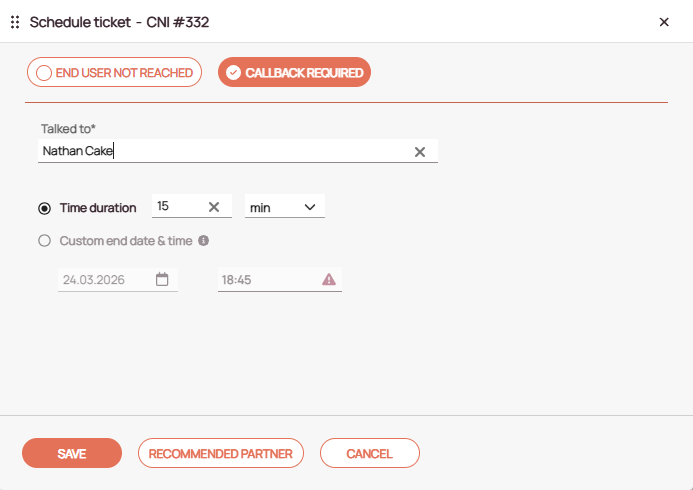
Task: Select the Time duration radio button
Action: point(44,208)
